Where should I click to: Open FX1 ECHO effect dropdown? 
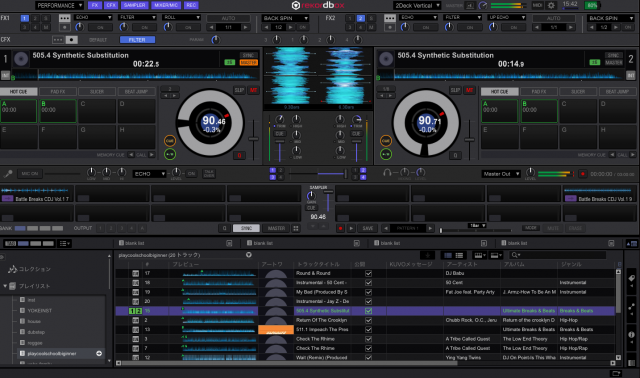click(x=93, y=18)
